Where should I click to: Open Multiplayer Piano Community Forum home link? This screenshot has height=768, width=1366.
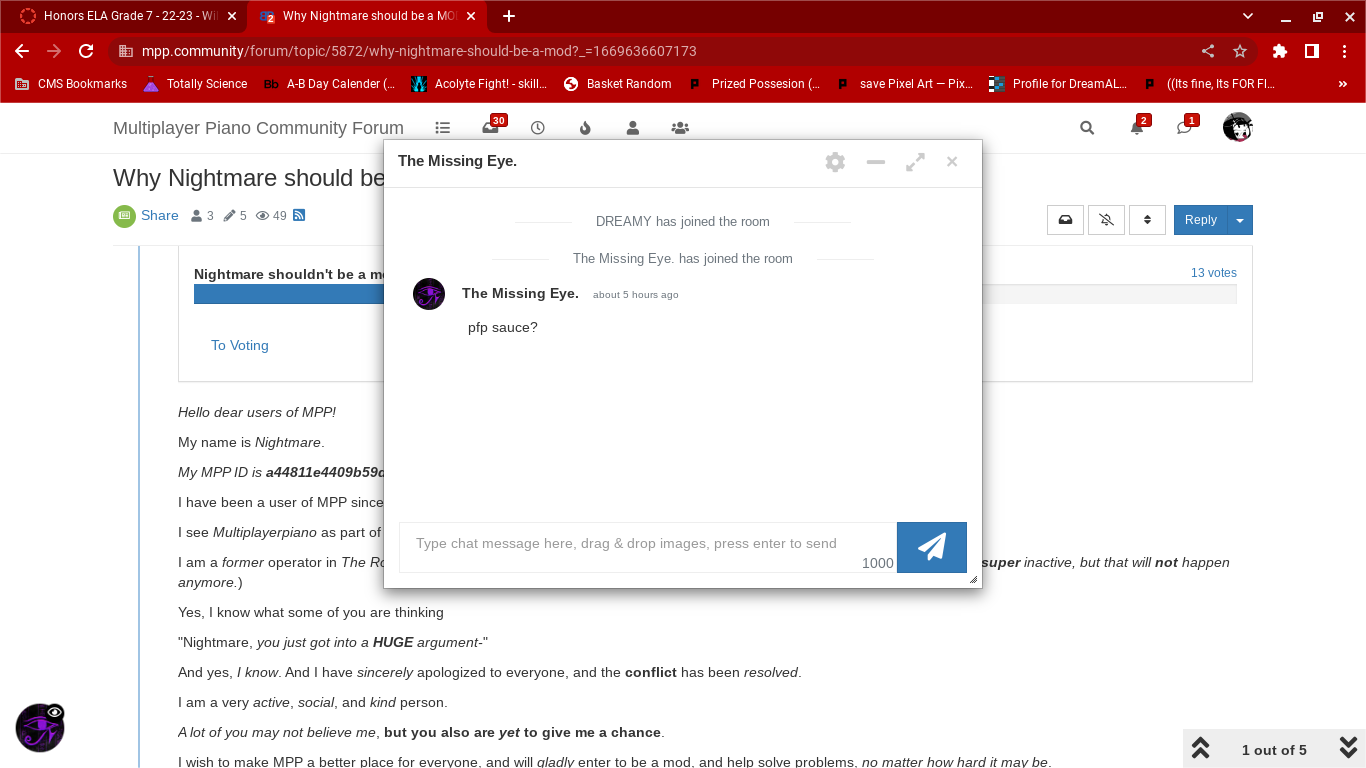point(258,128)
